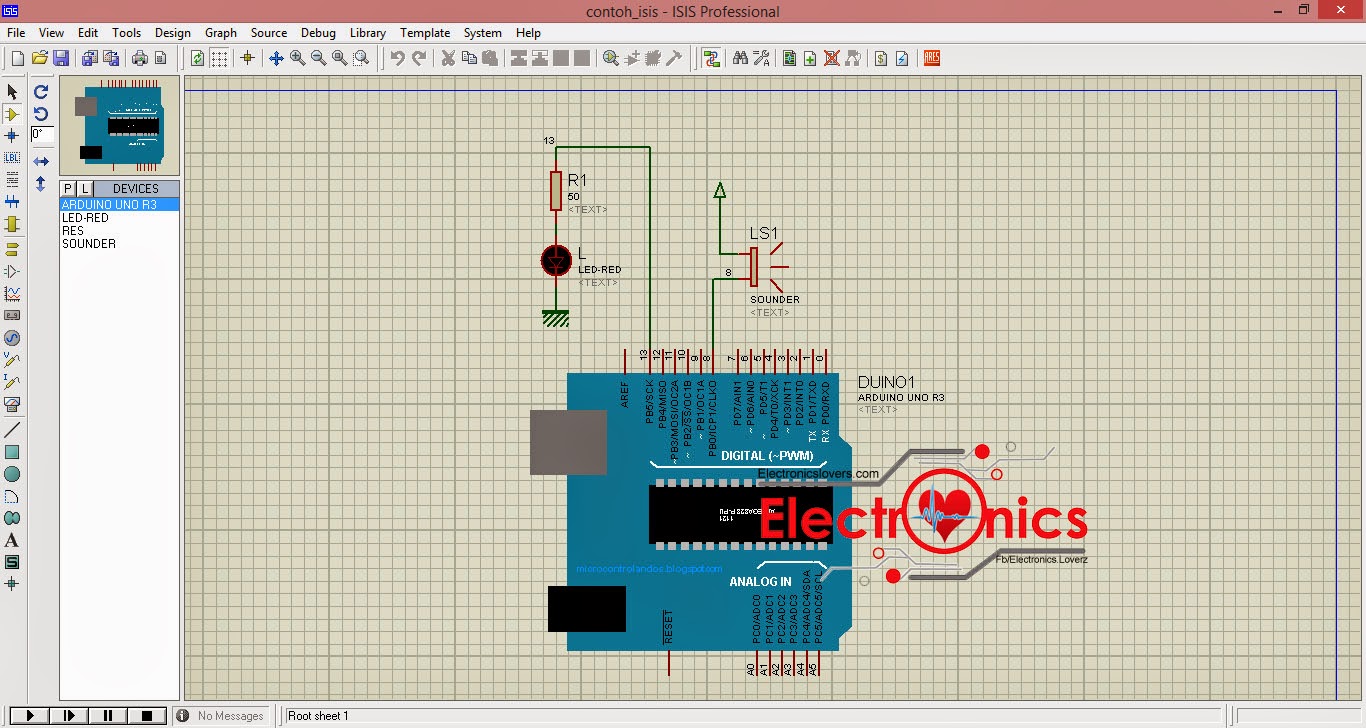Toggle wire autorouter icon
This screenshot has width=1366, height=728.
point(711,59)
